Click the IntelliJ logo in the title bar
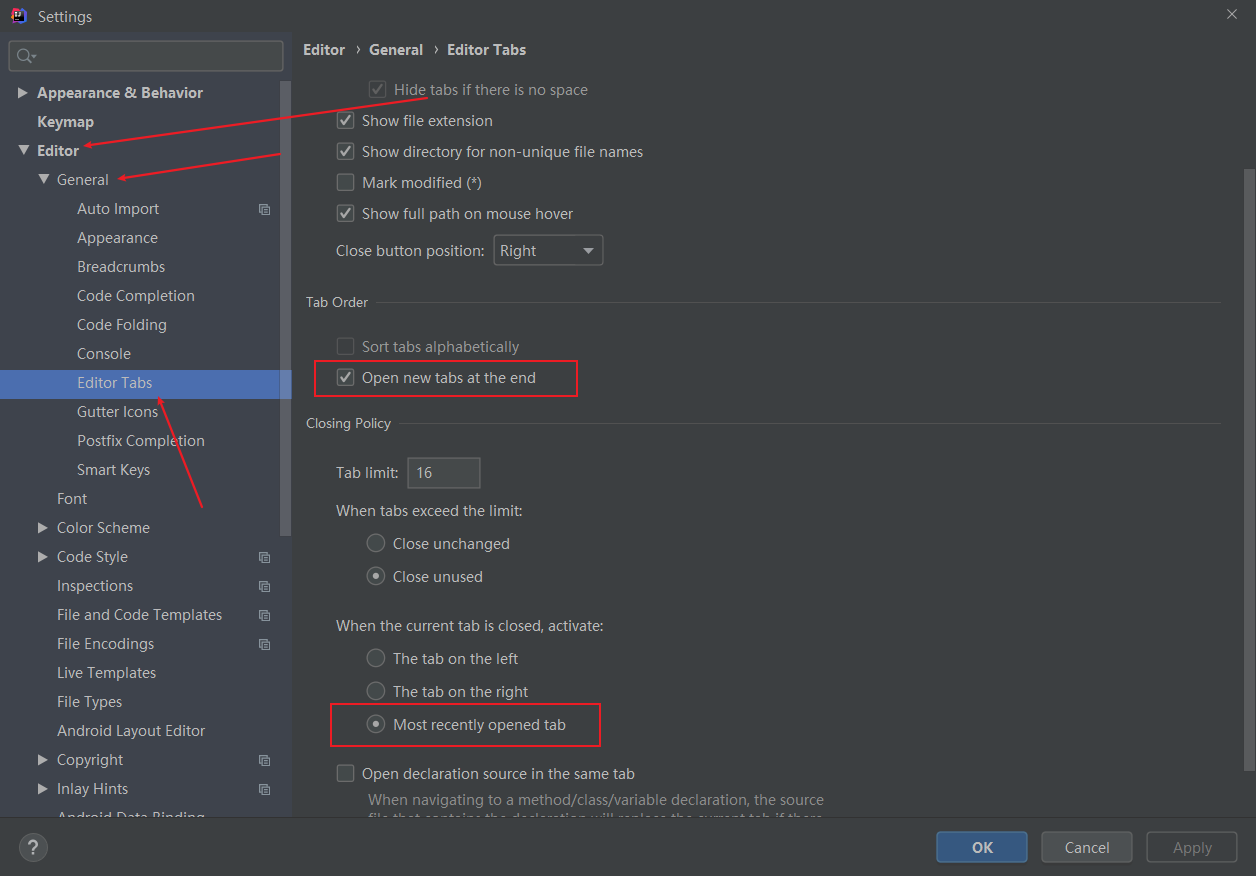Screen dimensions: 1256x876 [18, 15]
